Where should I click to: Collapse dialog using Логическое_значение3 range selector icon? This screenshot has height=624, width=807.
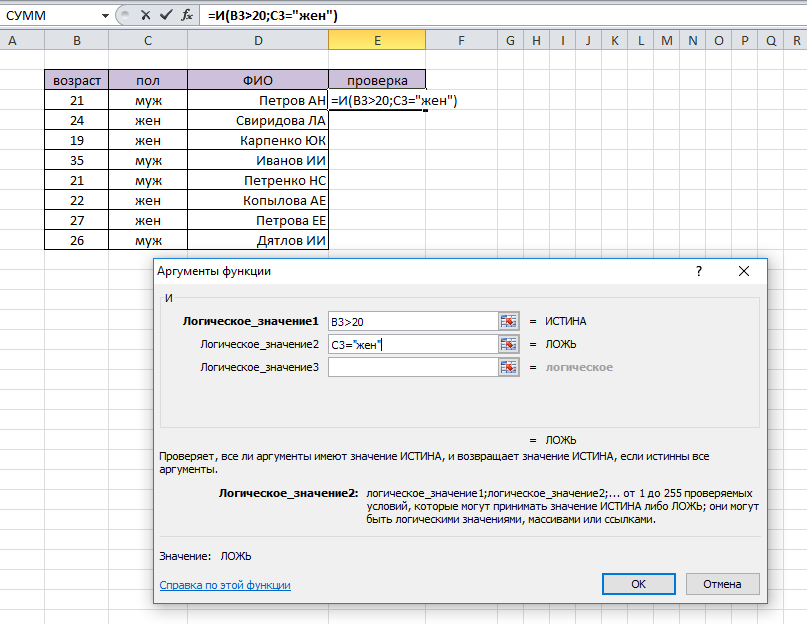point(508,367)
